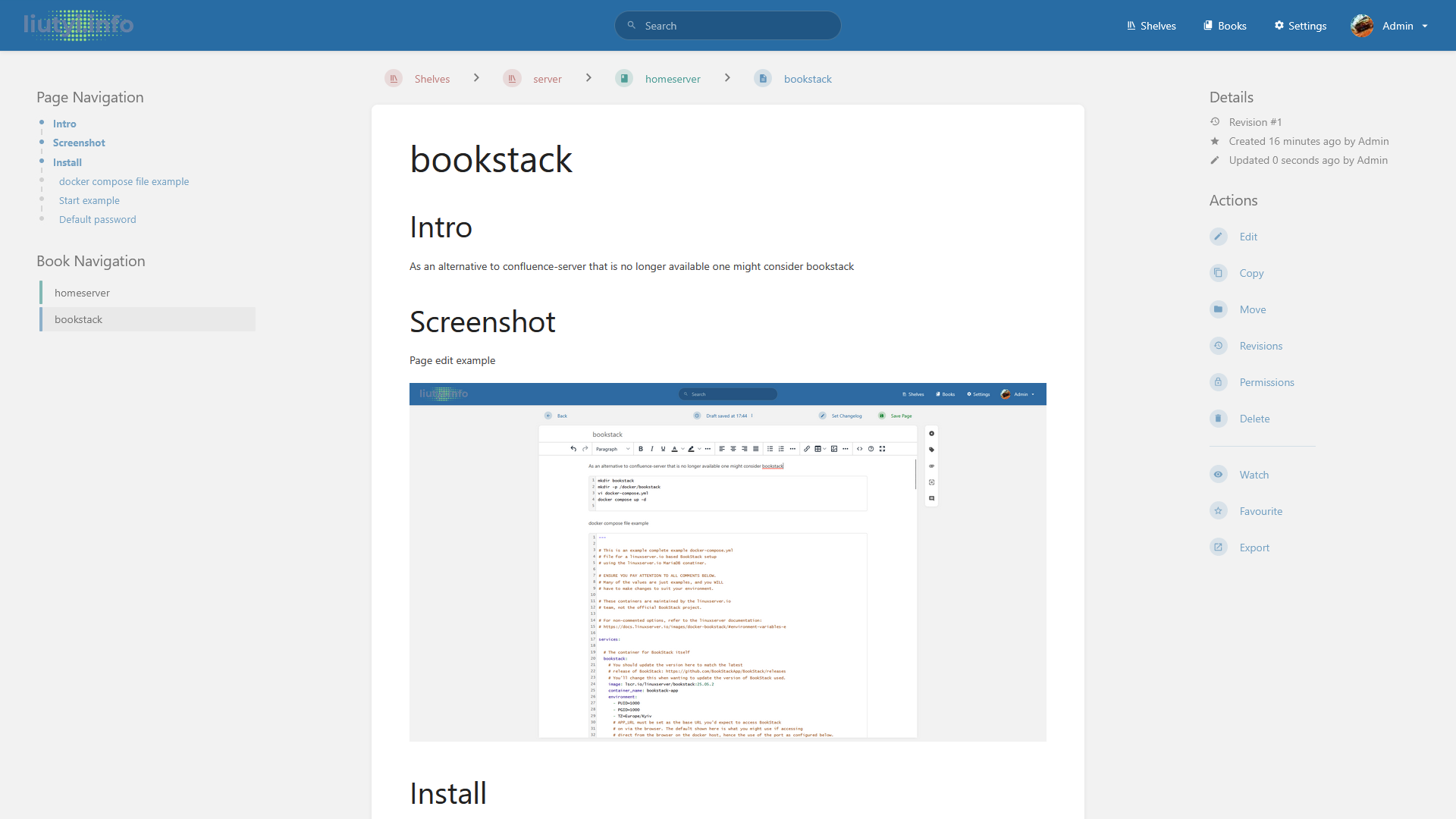Open the Revisions history icon
Screen dimensions: 1456x819
[1218, 346]
